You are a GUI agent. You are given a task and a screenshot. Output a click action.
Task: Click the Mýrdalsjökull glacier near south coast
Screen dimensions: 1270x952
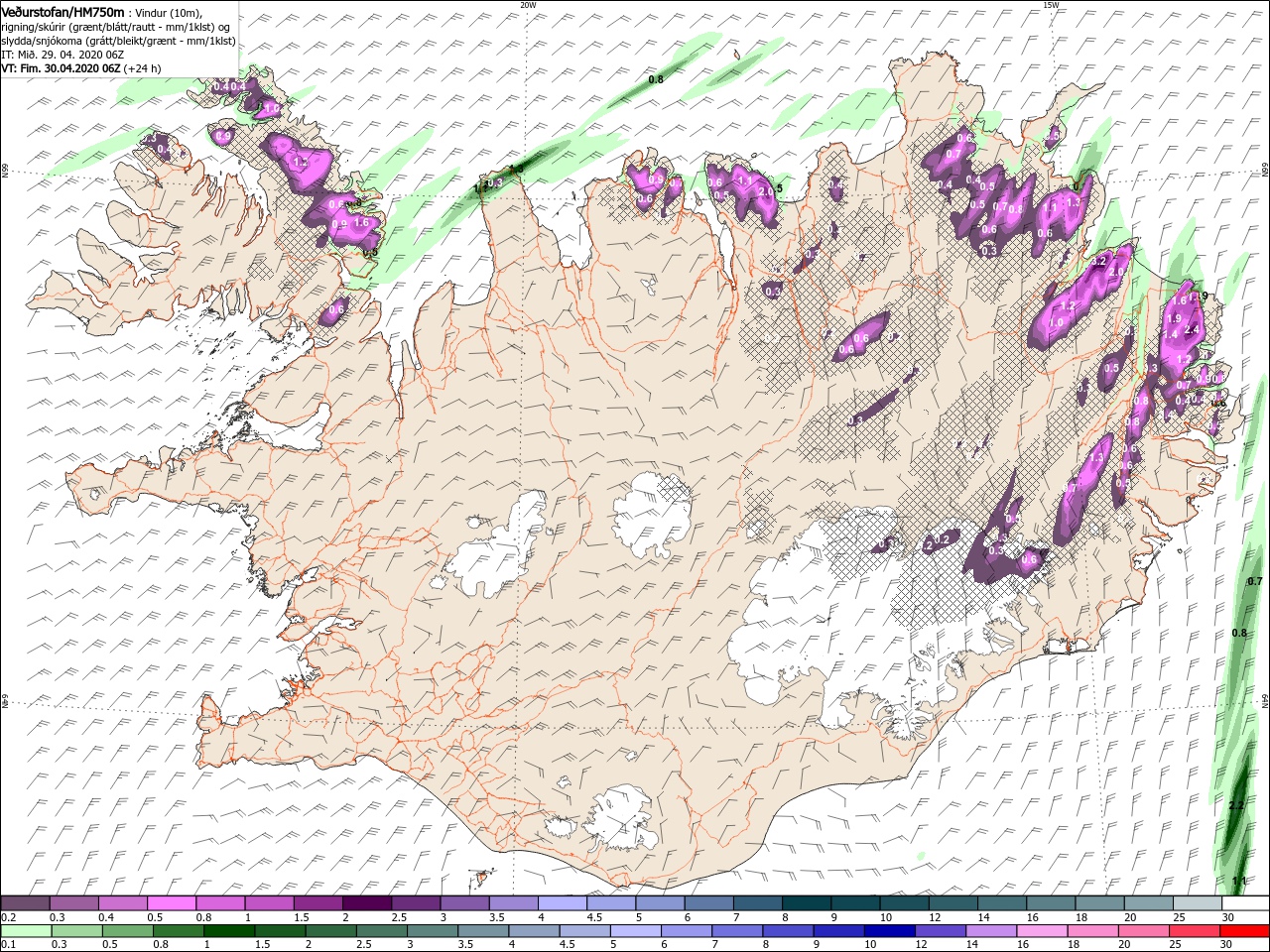(x=621, y=818)
